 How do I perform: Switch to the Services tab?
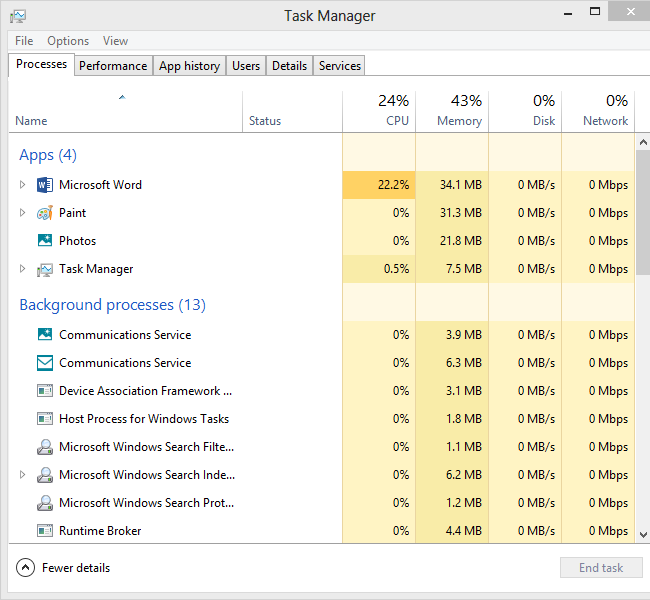pyautogui.click(x=340, y=66)
